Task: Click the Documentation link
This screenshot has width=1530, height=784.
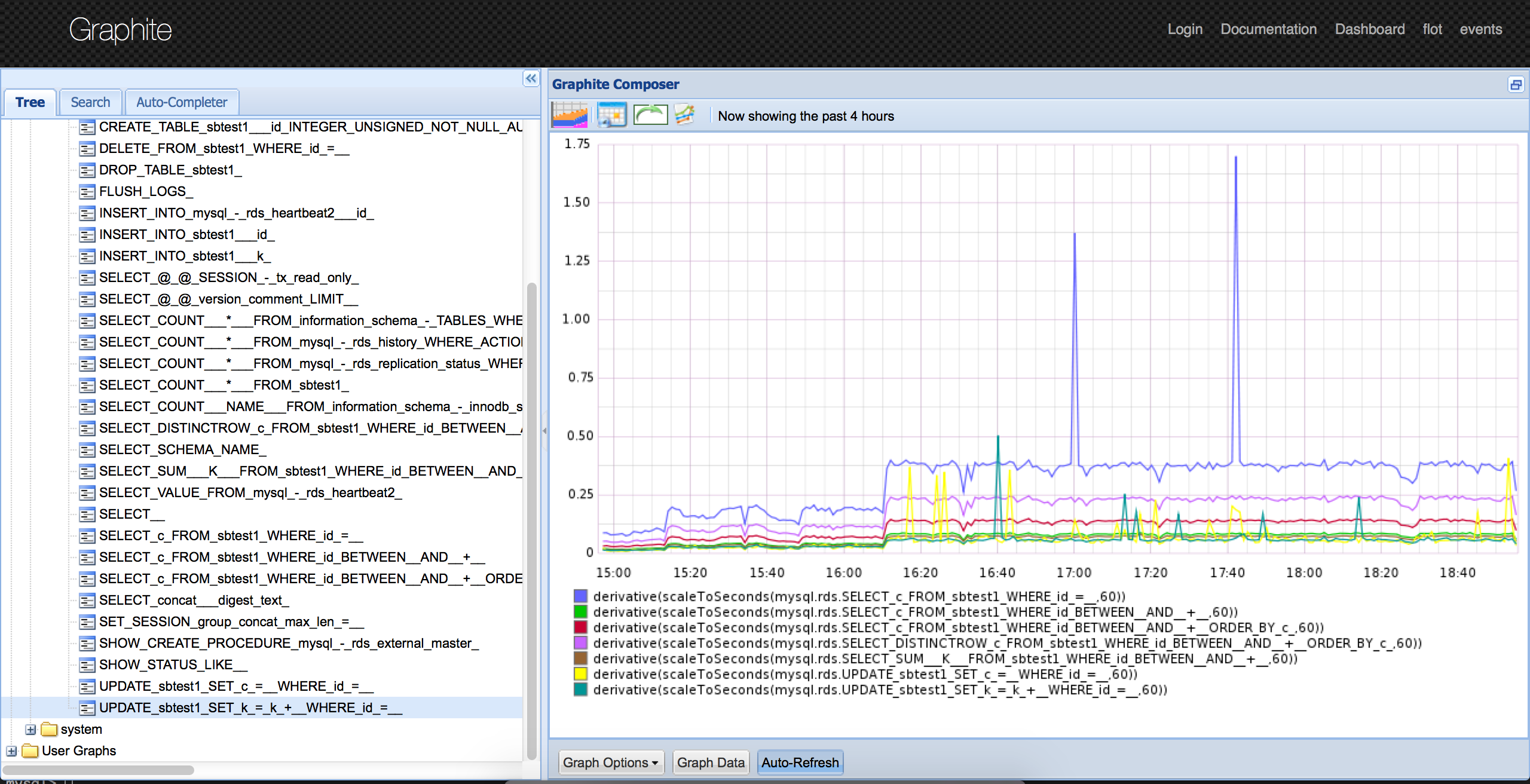Action: (1268, 29)
